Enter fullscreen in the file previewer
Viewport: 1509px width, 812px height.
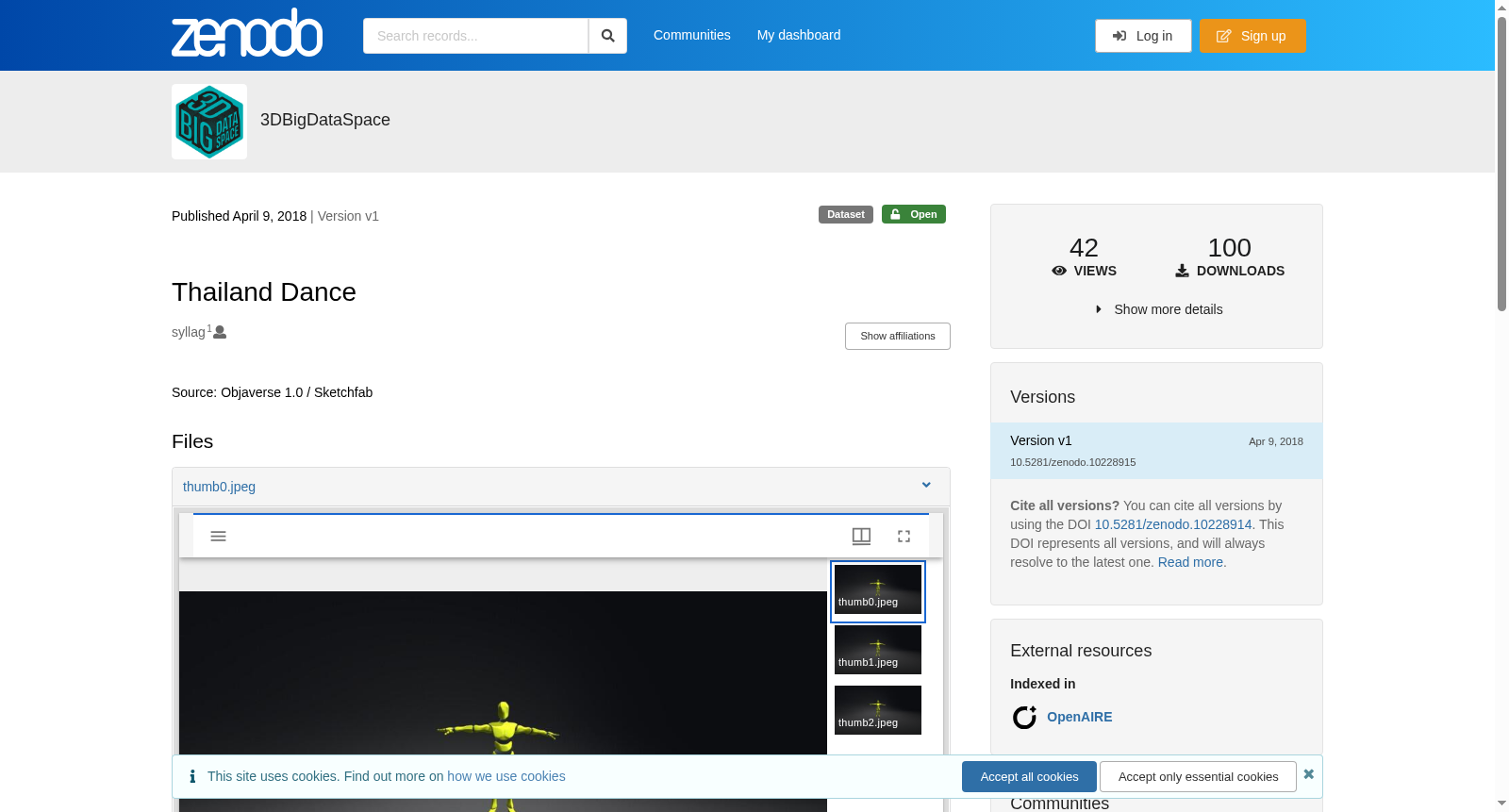[904, 536]
